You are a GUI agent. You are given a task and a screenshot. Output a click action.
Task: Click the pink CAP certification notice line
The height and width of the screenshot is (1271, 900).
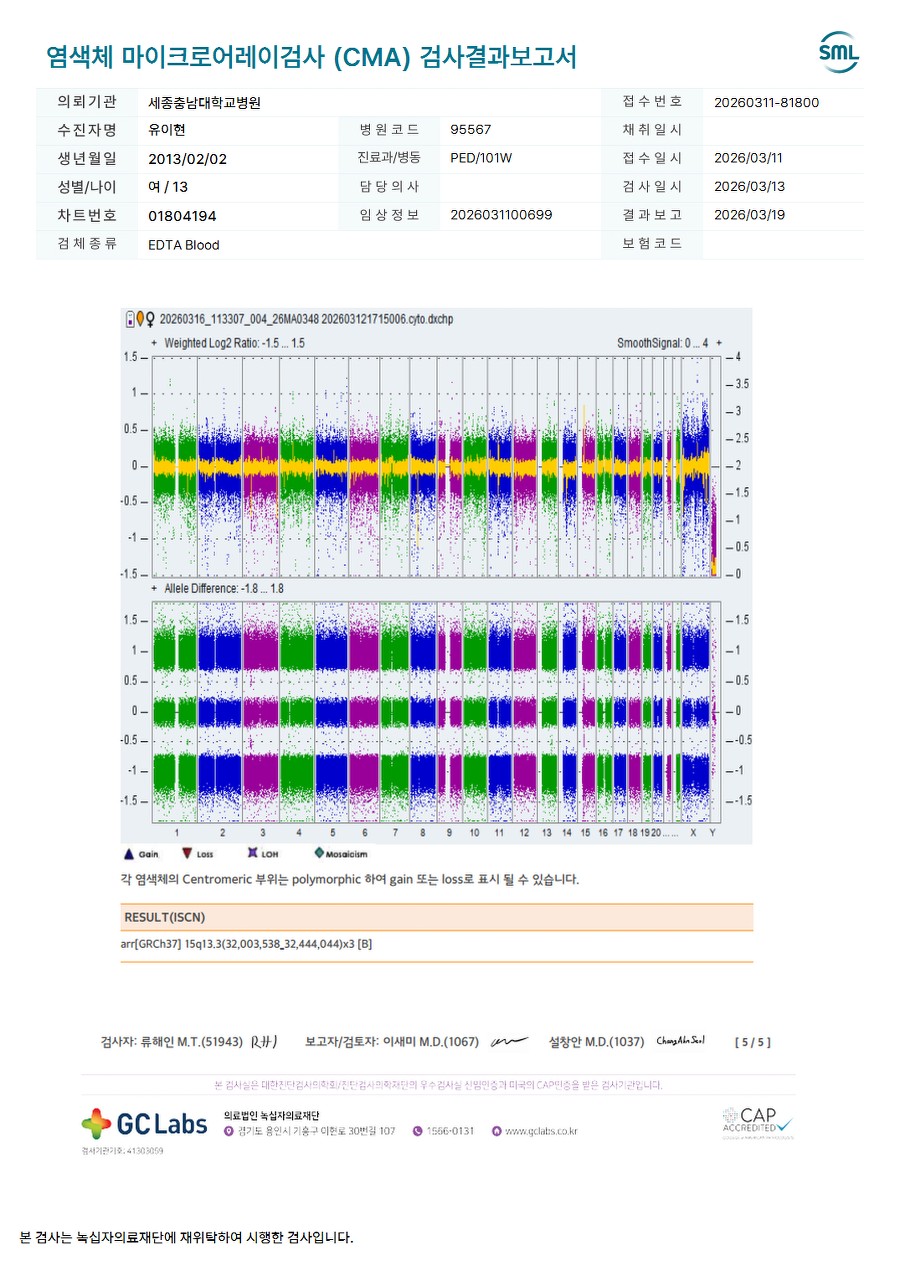[x=438, y=1084]
